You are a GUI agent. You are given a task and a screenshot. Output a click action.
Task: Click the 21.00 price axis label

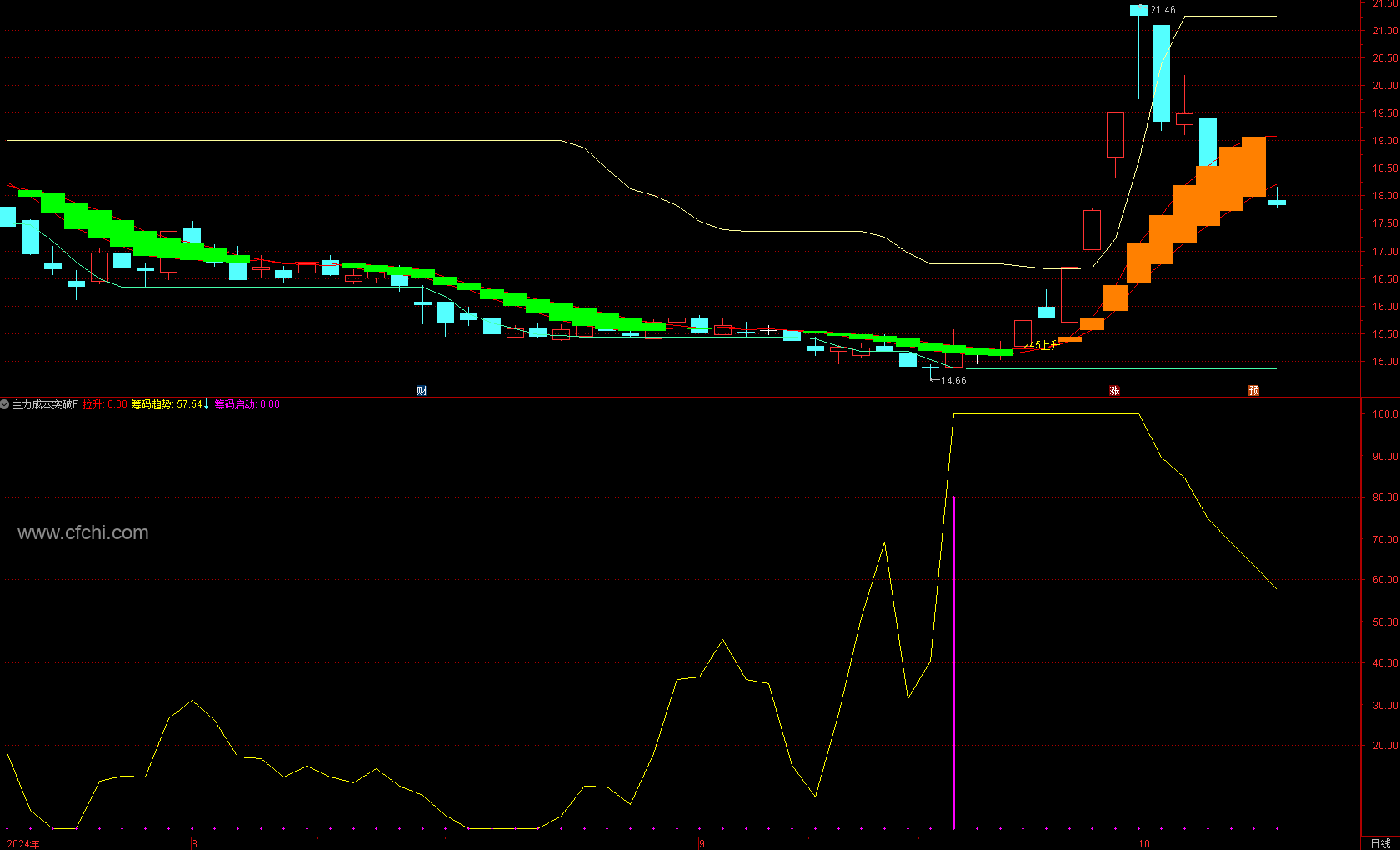[1385, 31]
